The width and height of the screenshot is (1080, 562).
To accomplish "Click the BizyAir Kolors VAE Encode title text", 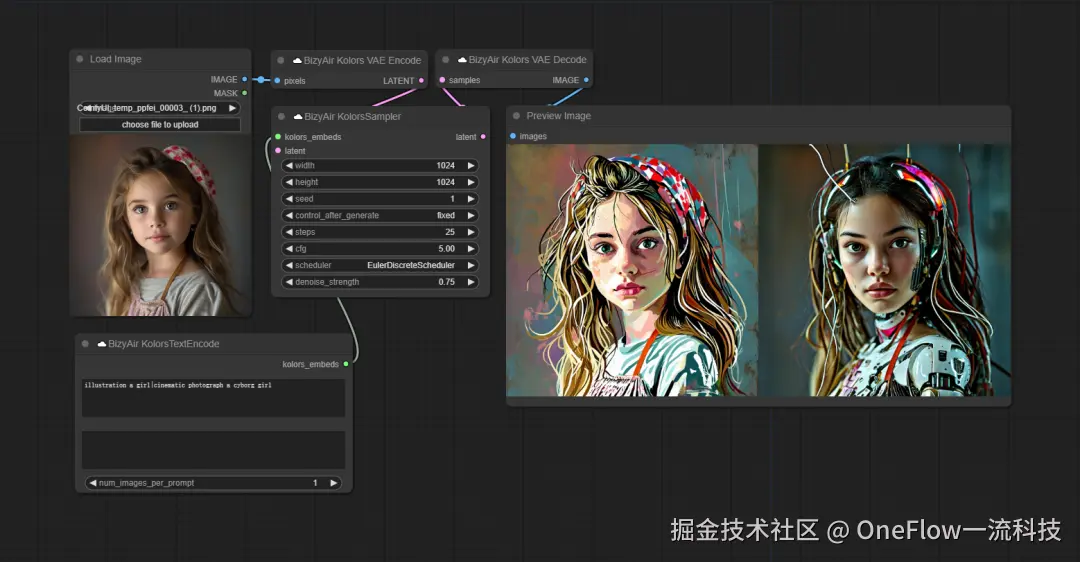I will (x=362, y=61).
